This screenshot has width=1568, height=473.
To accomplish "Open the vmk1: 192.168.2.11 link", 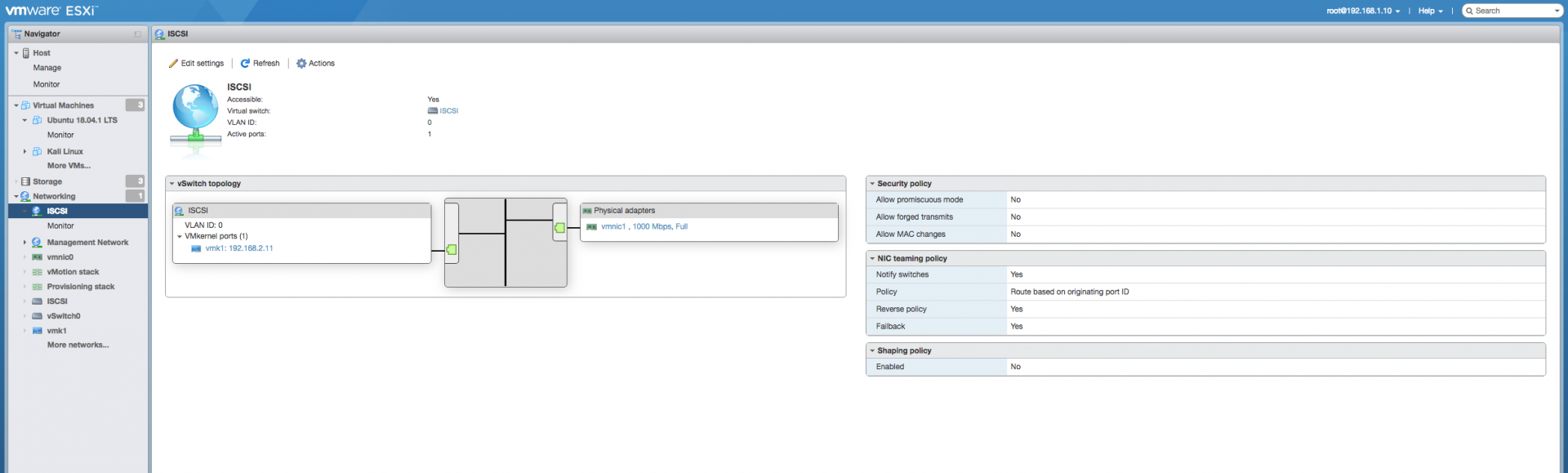I will pos(239,248).
